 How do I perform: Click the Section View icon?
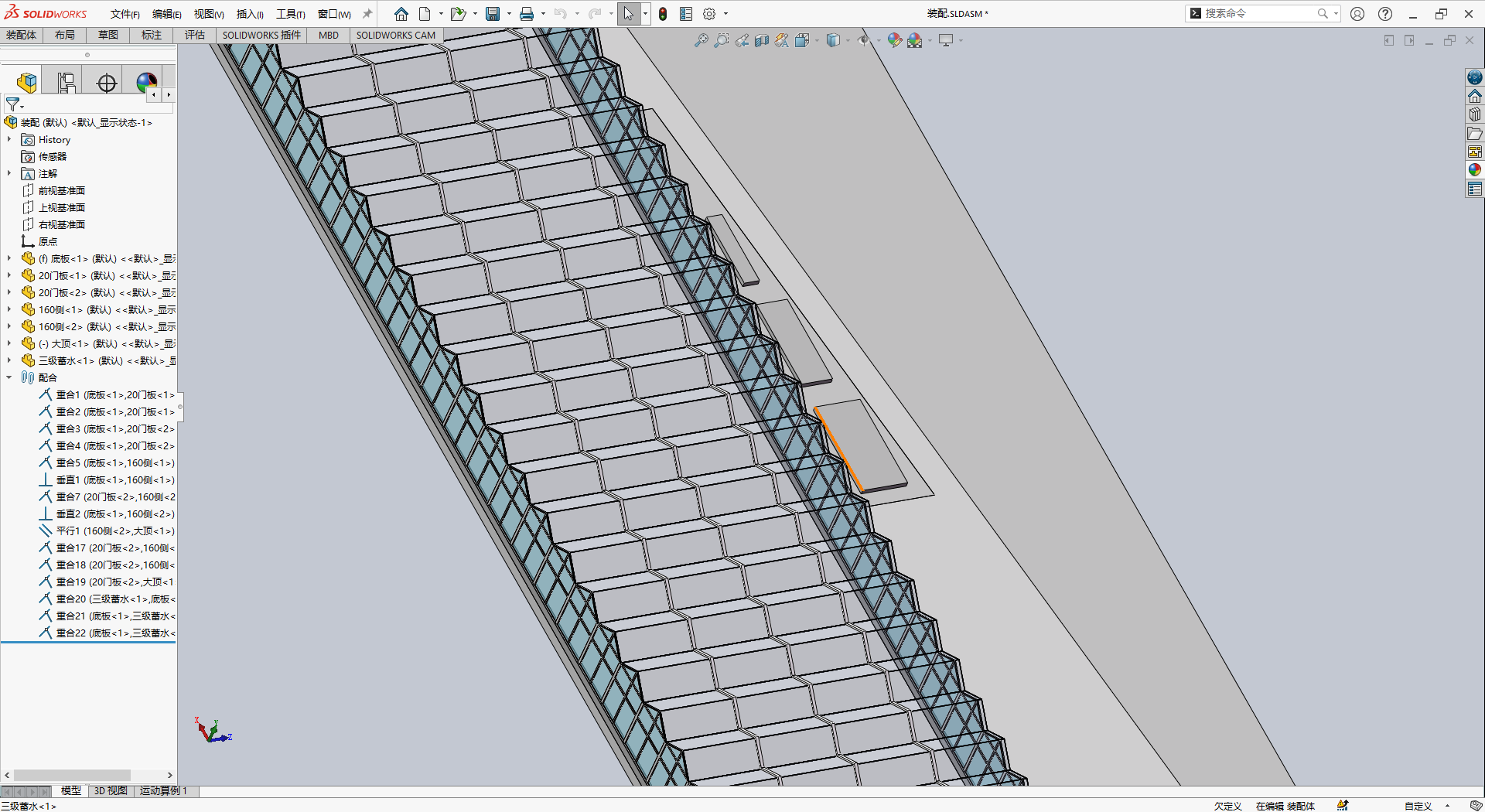(762, 40)
